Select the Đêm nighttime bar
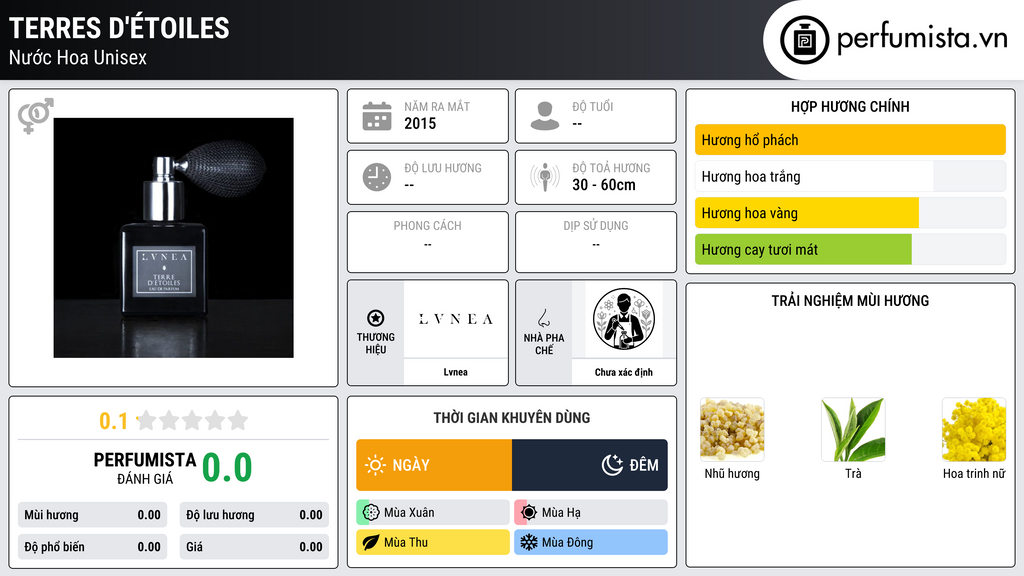Image resolution: width=1024 pixels, height=576 pixels. (x=590, y=465)
